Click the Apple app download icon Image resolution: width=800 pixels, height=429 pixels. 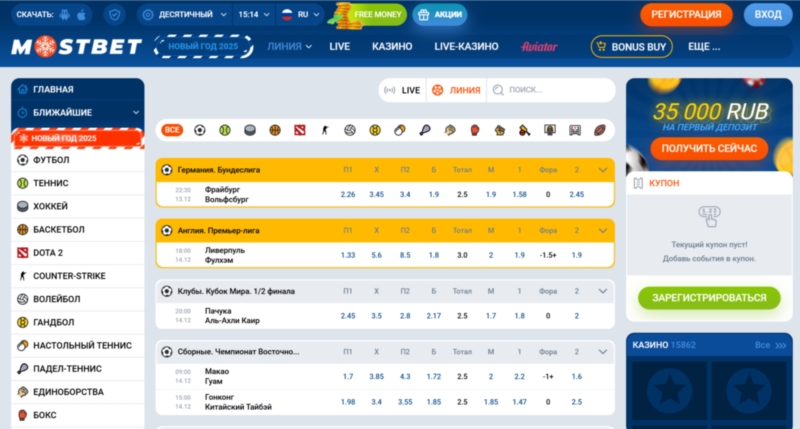point(82,15)
